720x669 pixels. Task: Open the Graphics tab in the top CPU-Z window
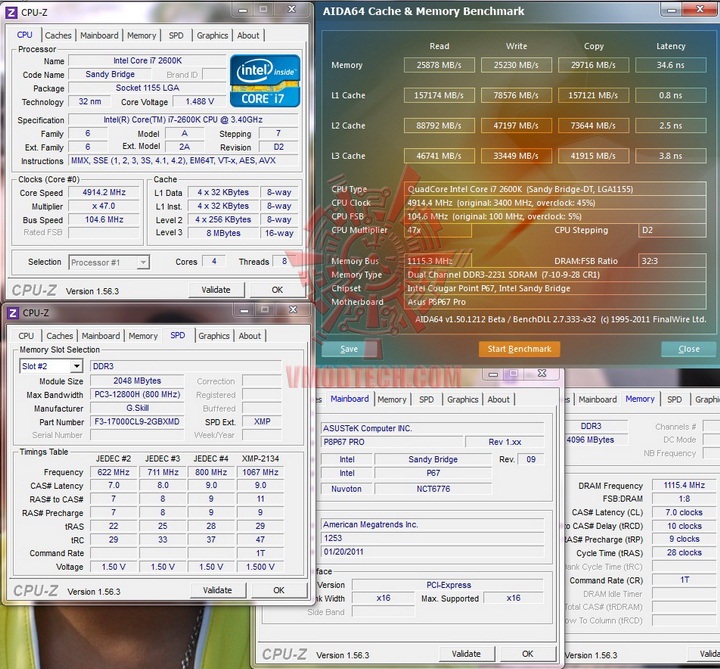click(x=212, y=35)
